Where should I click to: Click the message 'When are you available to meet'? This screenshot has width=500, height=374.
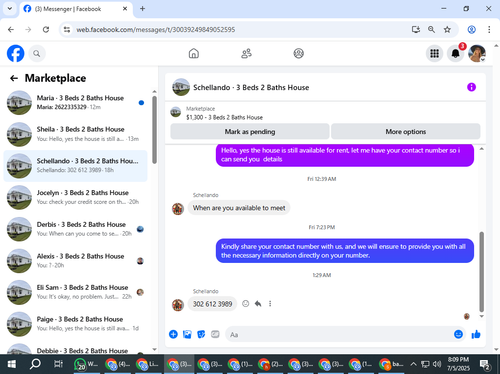click(x=239, y=208)
